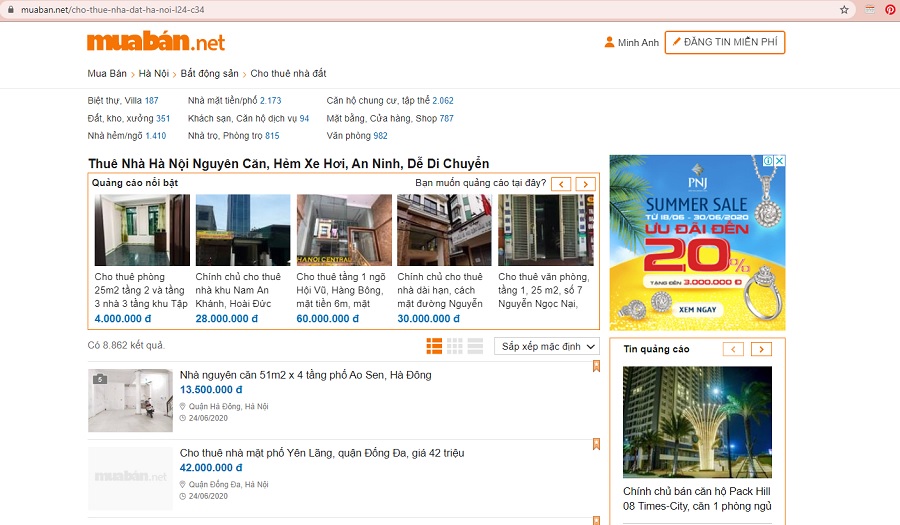This screenshot has width=900, height=525.
Task: Open Cho thuê văn phòng tầng 1 title
Action: (544, 290)
